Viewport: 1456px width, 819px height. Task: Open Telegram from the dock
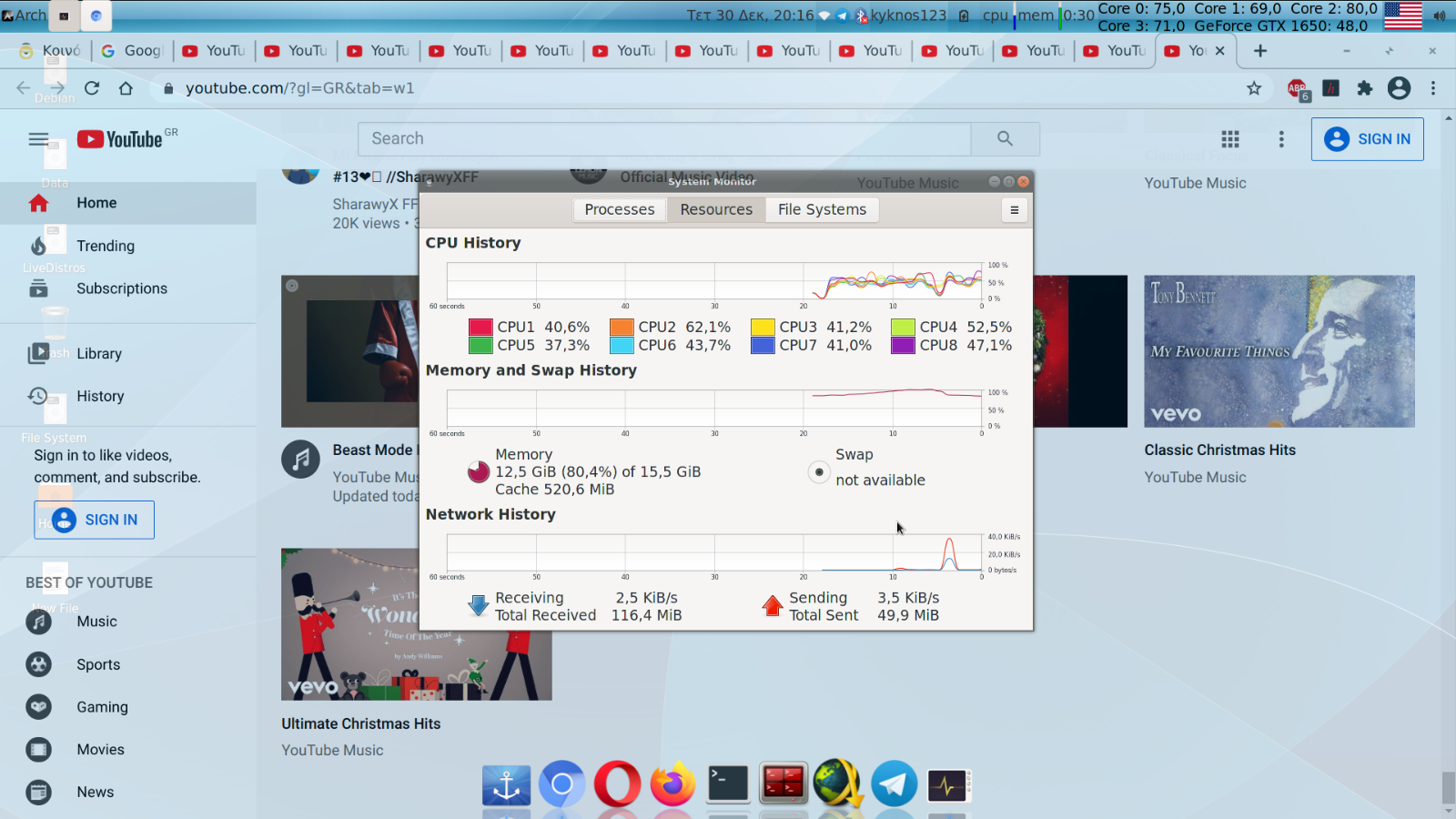tap(895, 784)
